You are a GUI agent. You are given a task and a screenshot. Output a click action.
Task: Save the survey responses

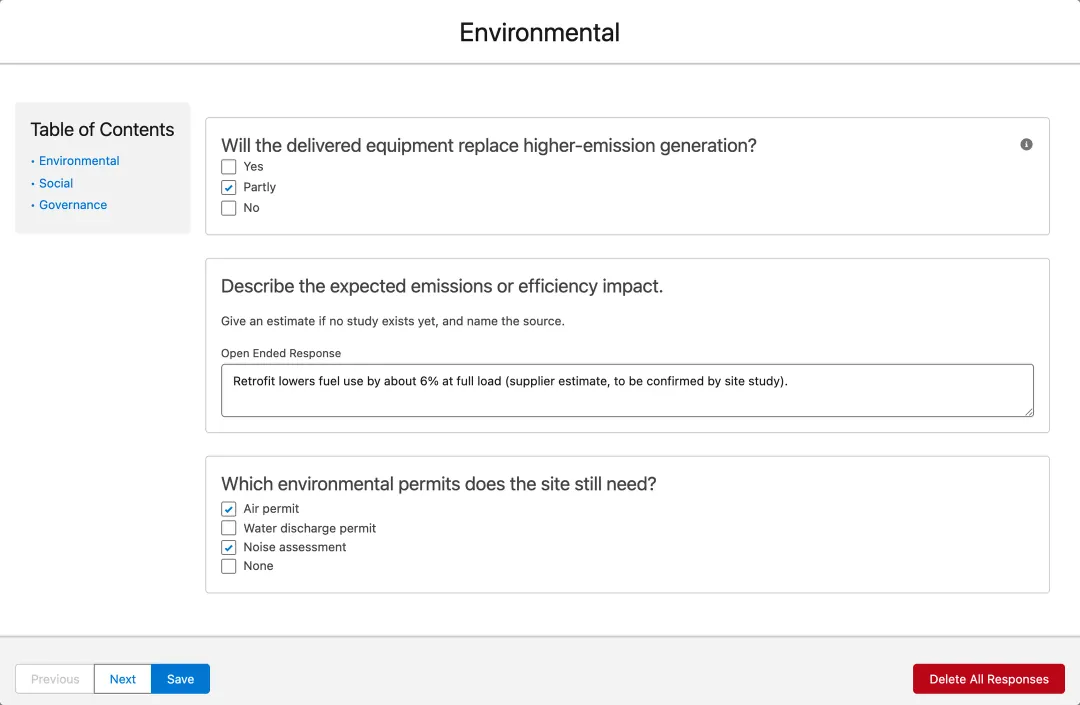pyautogui.click(x=180, y=679)
